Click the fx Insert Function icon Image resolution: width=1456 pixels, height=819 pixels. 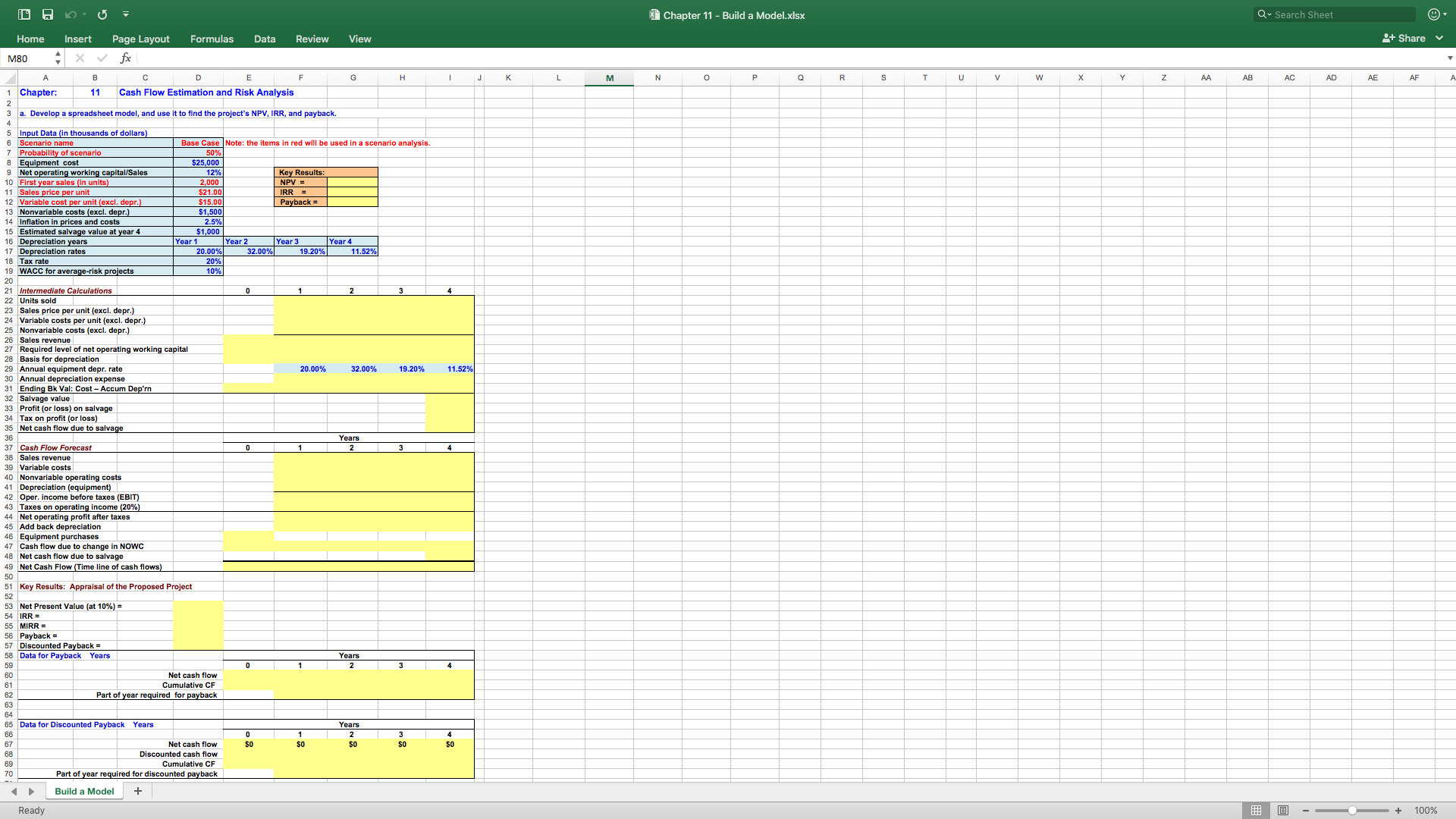coord(126,58)
